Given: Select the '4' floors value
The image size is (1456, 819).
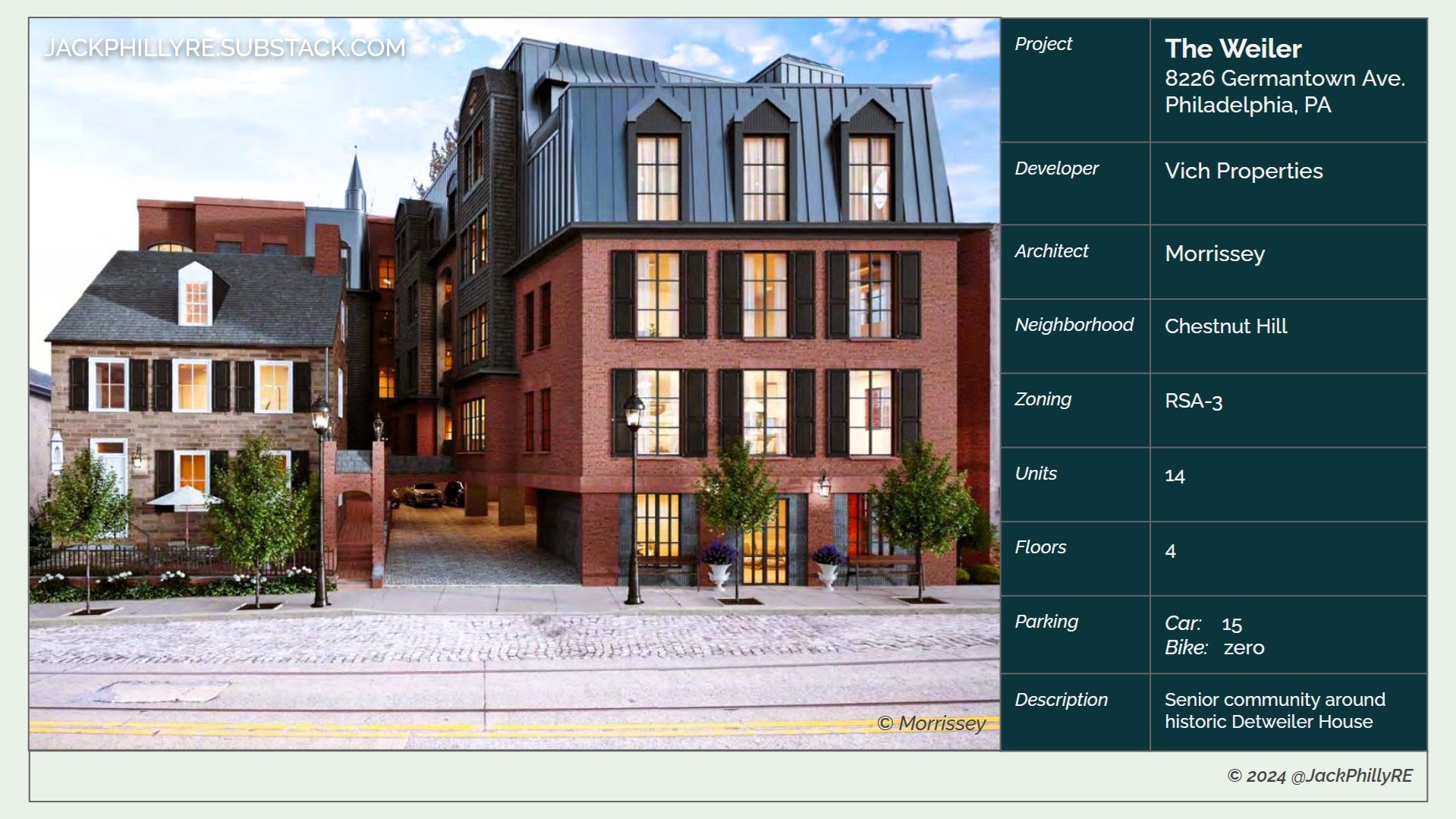Looking at the screenshot, I should pyautogui.click(x=1171, y=551).
